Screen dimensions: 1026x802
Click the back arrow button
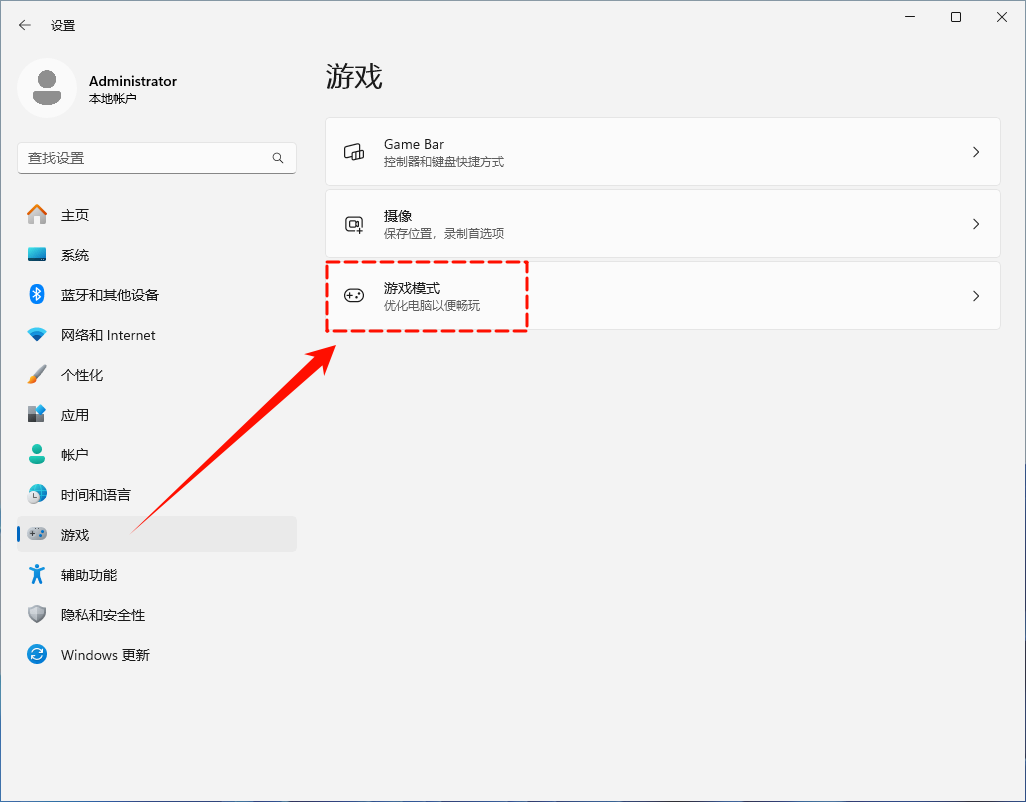tap(24, 25)
